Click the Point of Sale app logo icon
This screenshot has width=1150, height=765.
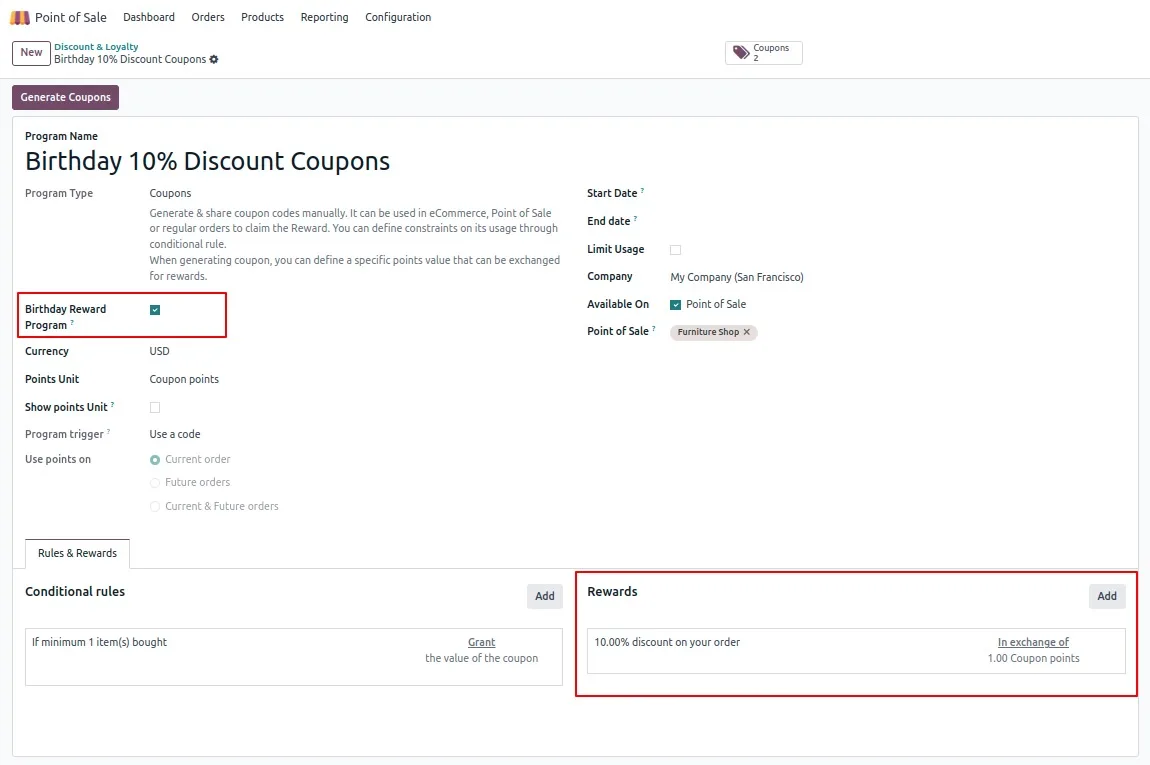[20, 18]
